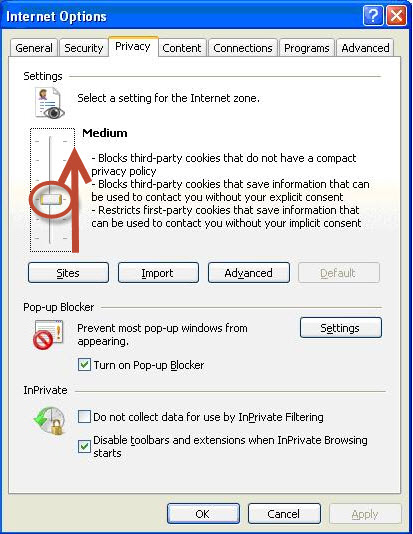Screen dimensions: 413x534
Task: Switch to the General tab
Action: point(34,48)
